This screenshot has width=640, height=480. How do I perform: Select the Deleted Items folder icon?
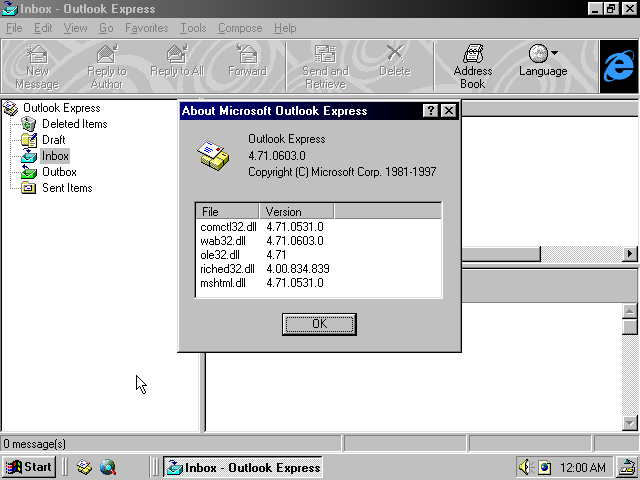tap(29, 124)
